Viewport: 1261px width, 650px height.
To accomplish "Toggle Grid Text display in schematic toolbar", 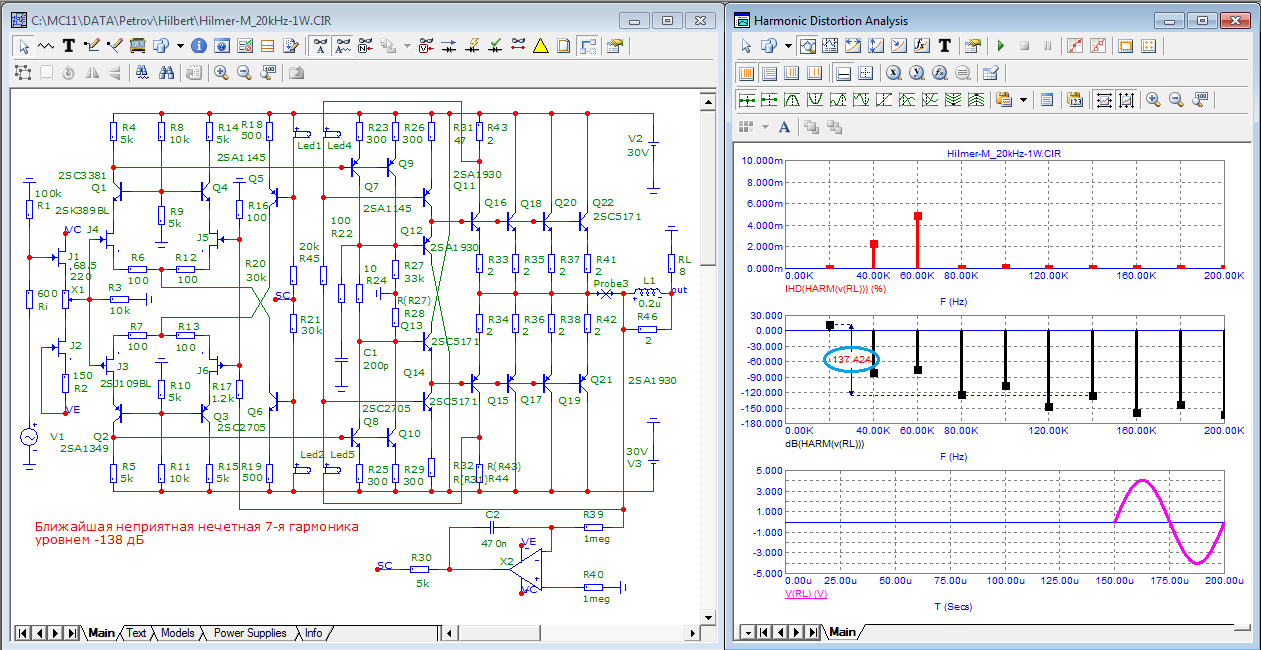I will coord(320,46).
